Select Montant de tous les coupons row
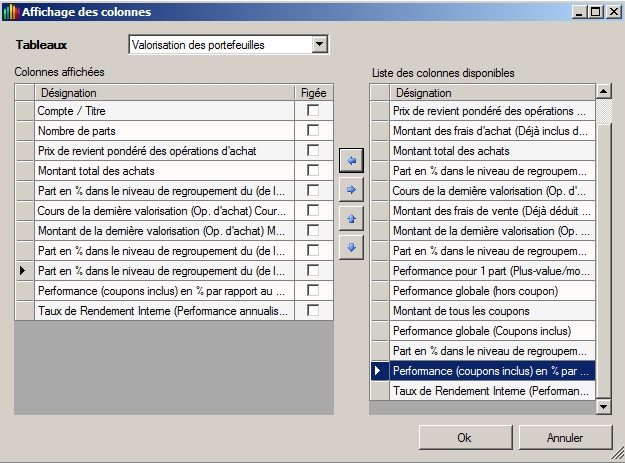The height and width of the screenshot is (463, 625). click(492, 311)
